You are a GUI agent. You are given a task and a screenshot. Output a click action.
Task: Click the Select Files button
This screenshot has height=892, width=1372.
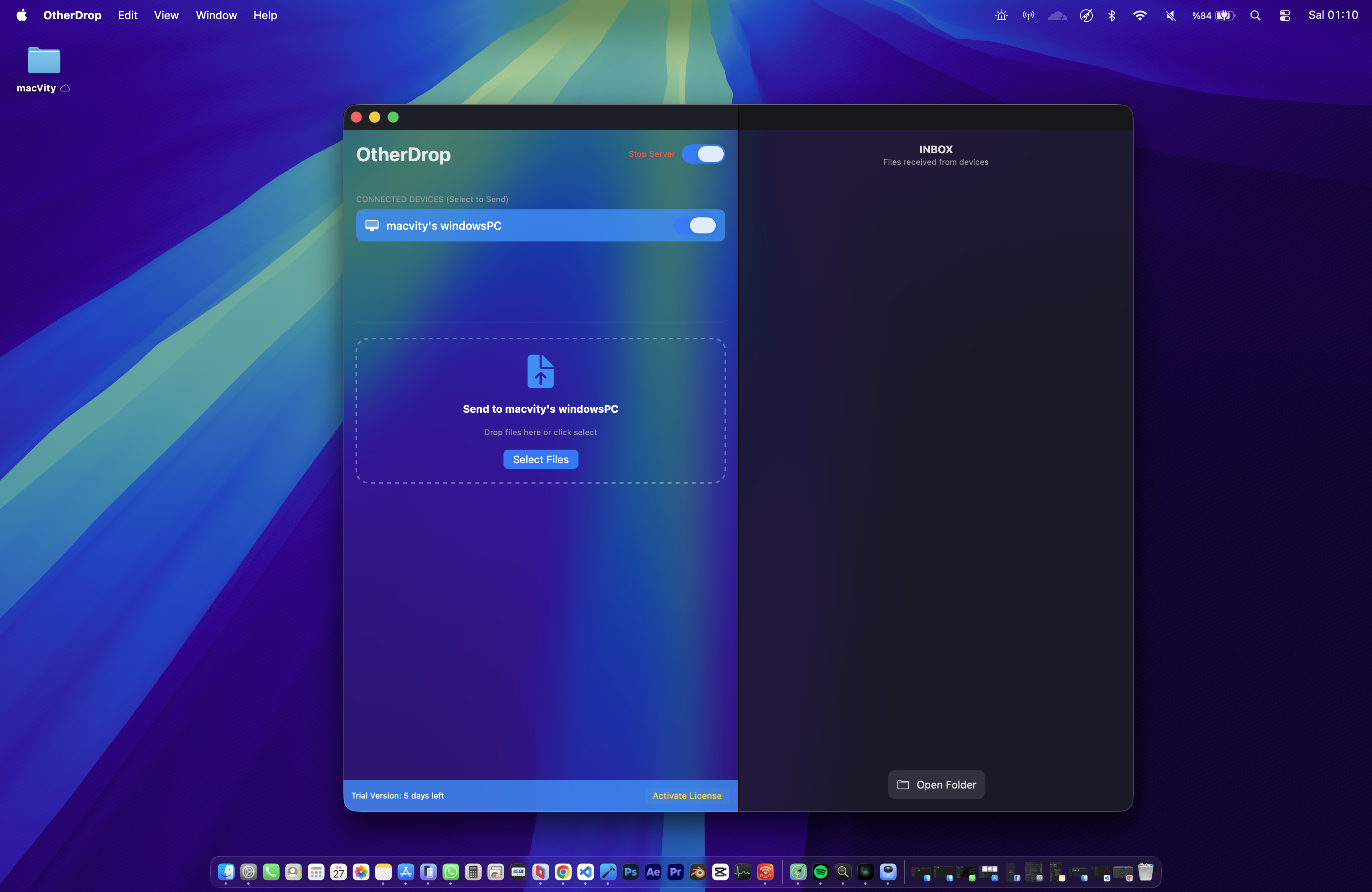[x=540, y=459]
